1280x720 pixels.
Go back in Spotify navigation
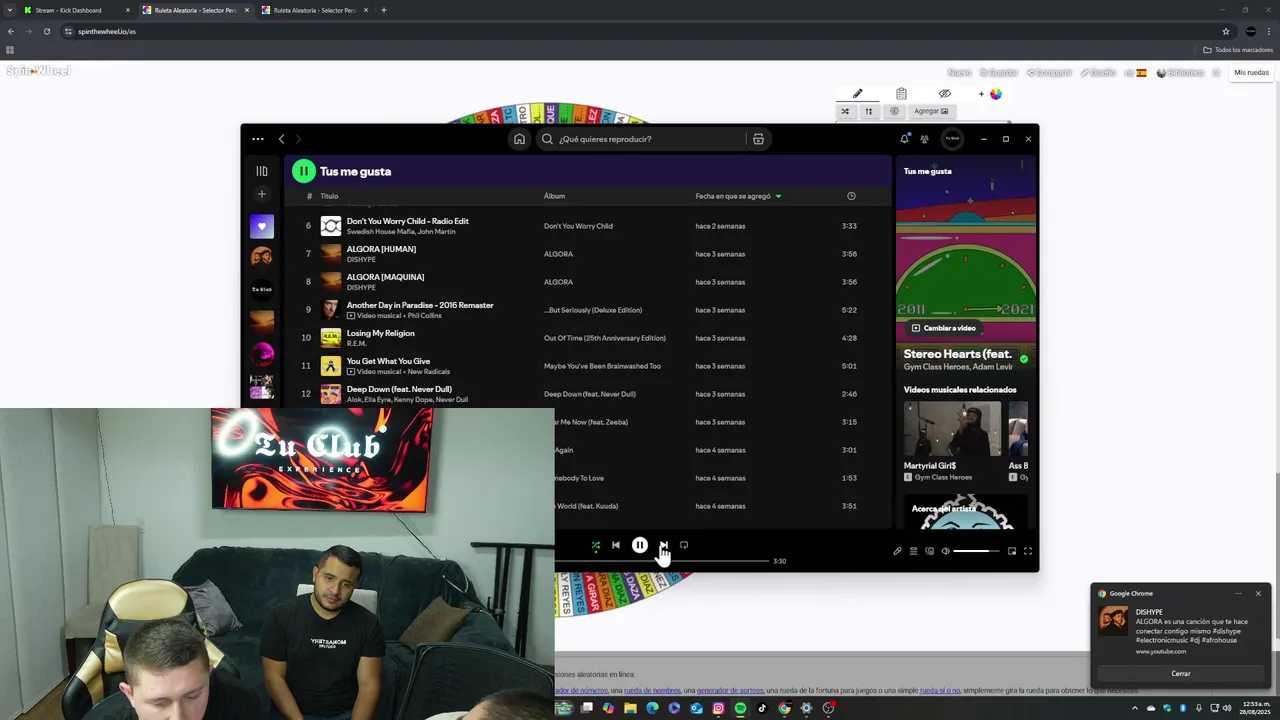(282, 139)
